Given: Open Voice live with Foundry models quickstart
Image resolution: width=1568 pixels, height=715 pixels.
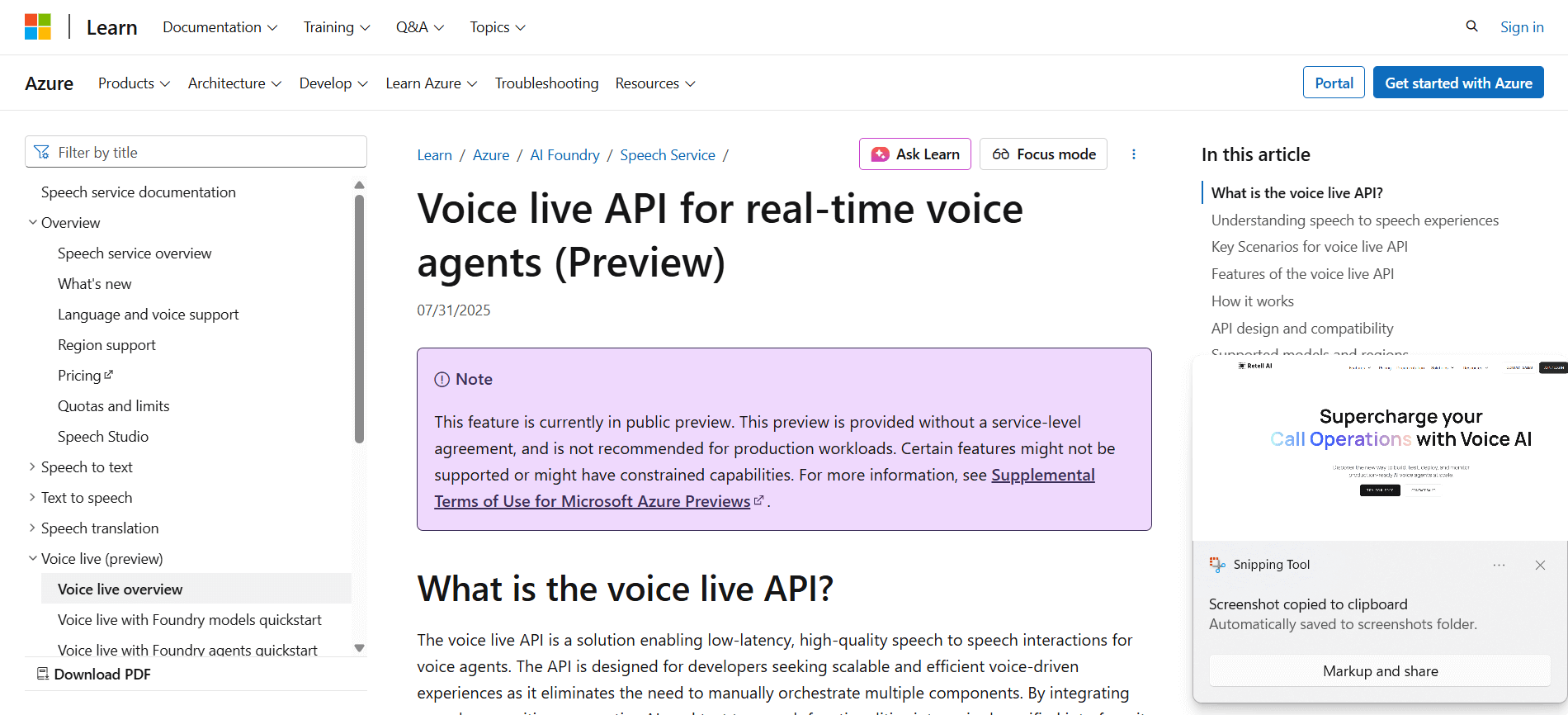Looking at the screenshot, I should [190, 619].
